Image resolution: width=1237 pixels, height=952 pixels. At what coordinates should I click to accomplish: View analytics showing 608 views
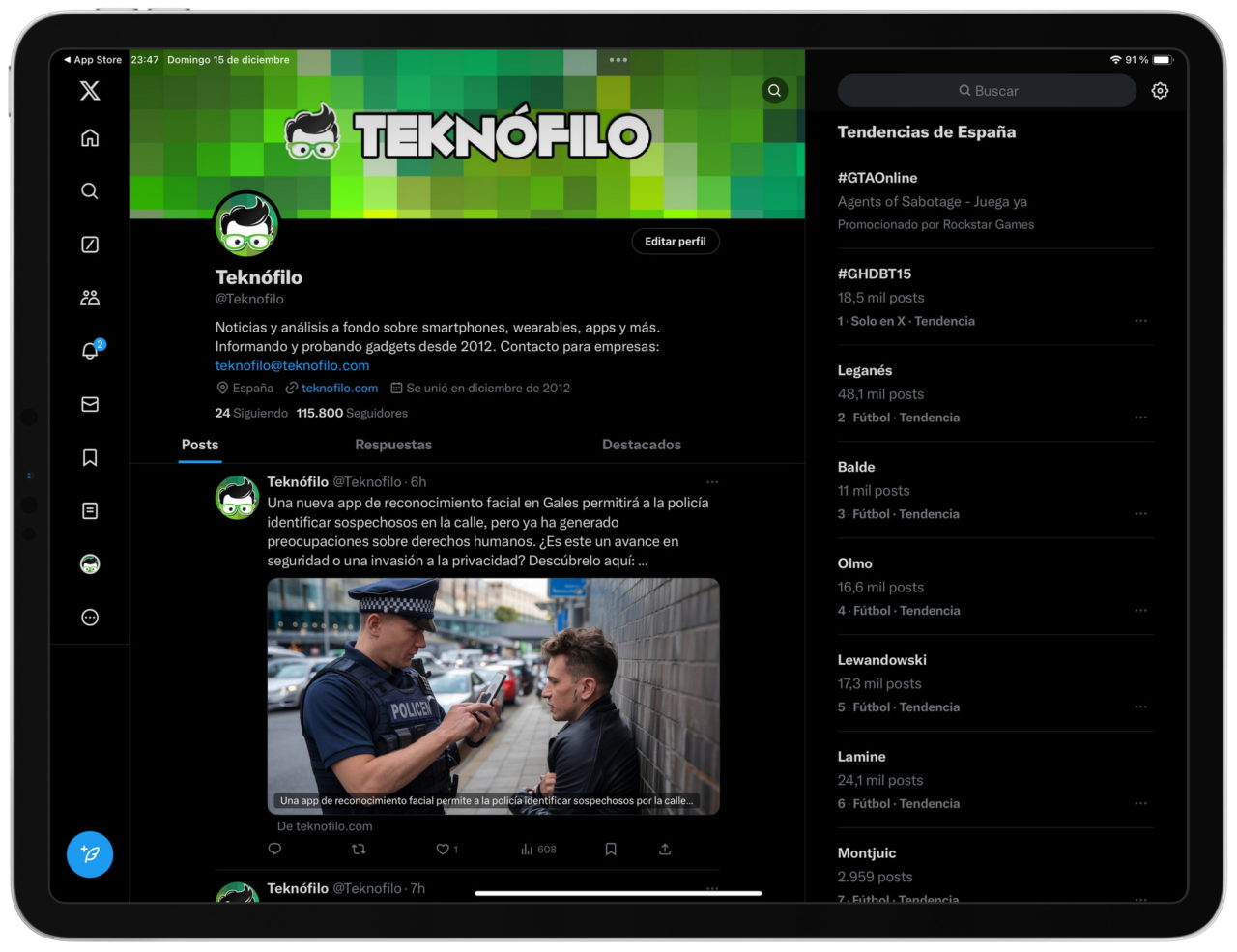click(538, 850)
